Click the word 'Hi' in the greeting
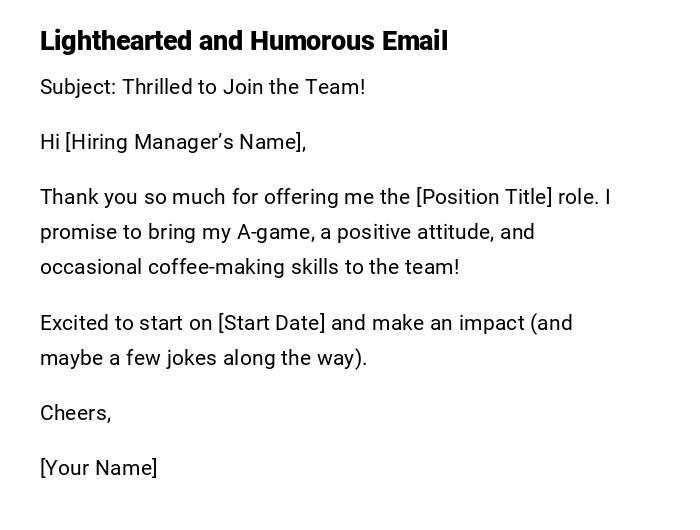700x530 pixels. (x=49, y=142)
